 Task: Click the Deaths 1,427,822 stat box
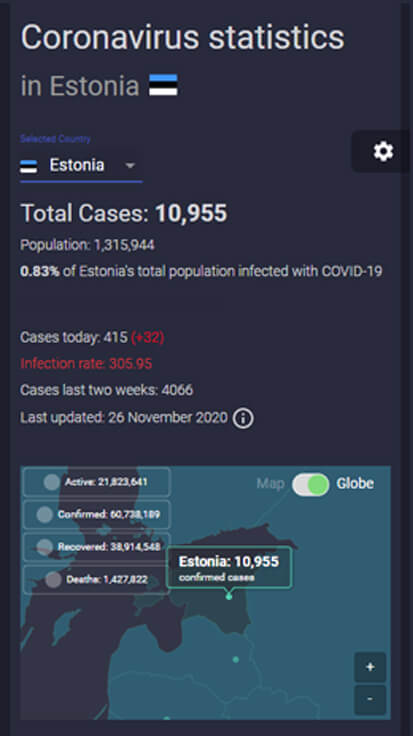[x=96, y=579]
